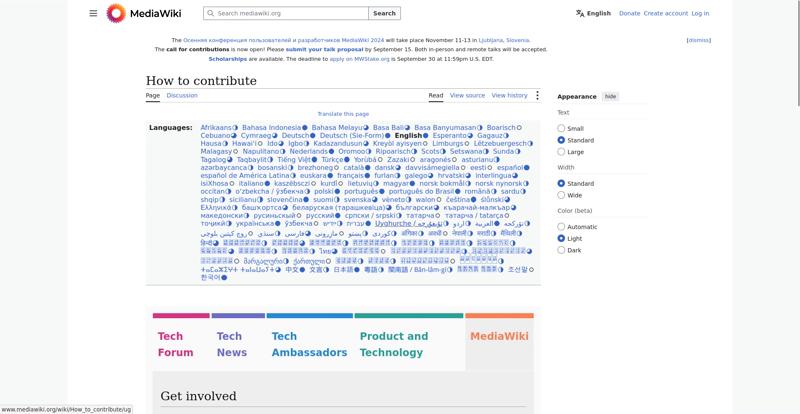Open the hamburger main menu

[93, 13]
